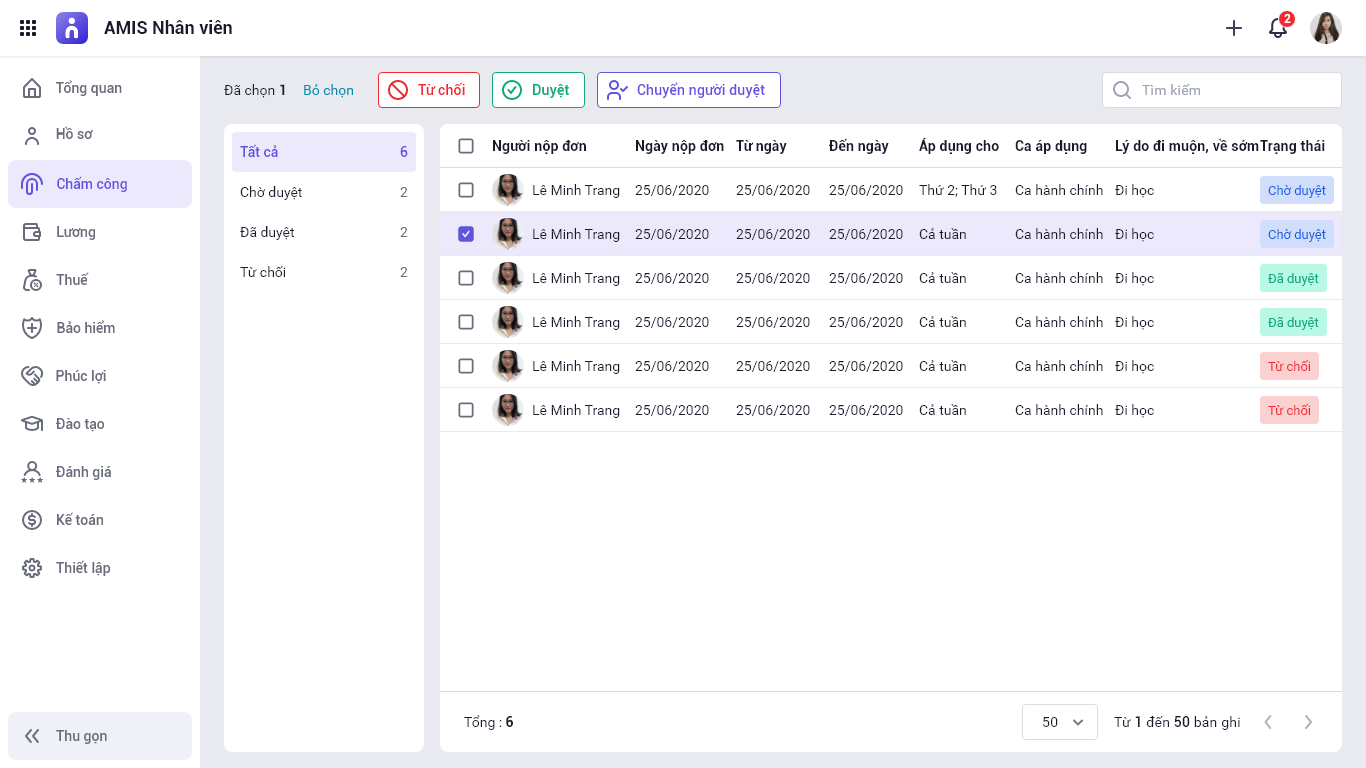Check the first row Thứ 2; Thứ 3 checkbox
This screenshot has width=1366, height=768.
coord(466,190)
